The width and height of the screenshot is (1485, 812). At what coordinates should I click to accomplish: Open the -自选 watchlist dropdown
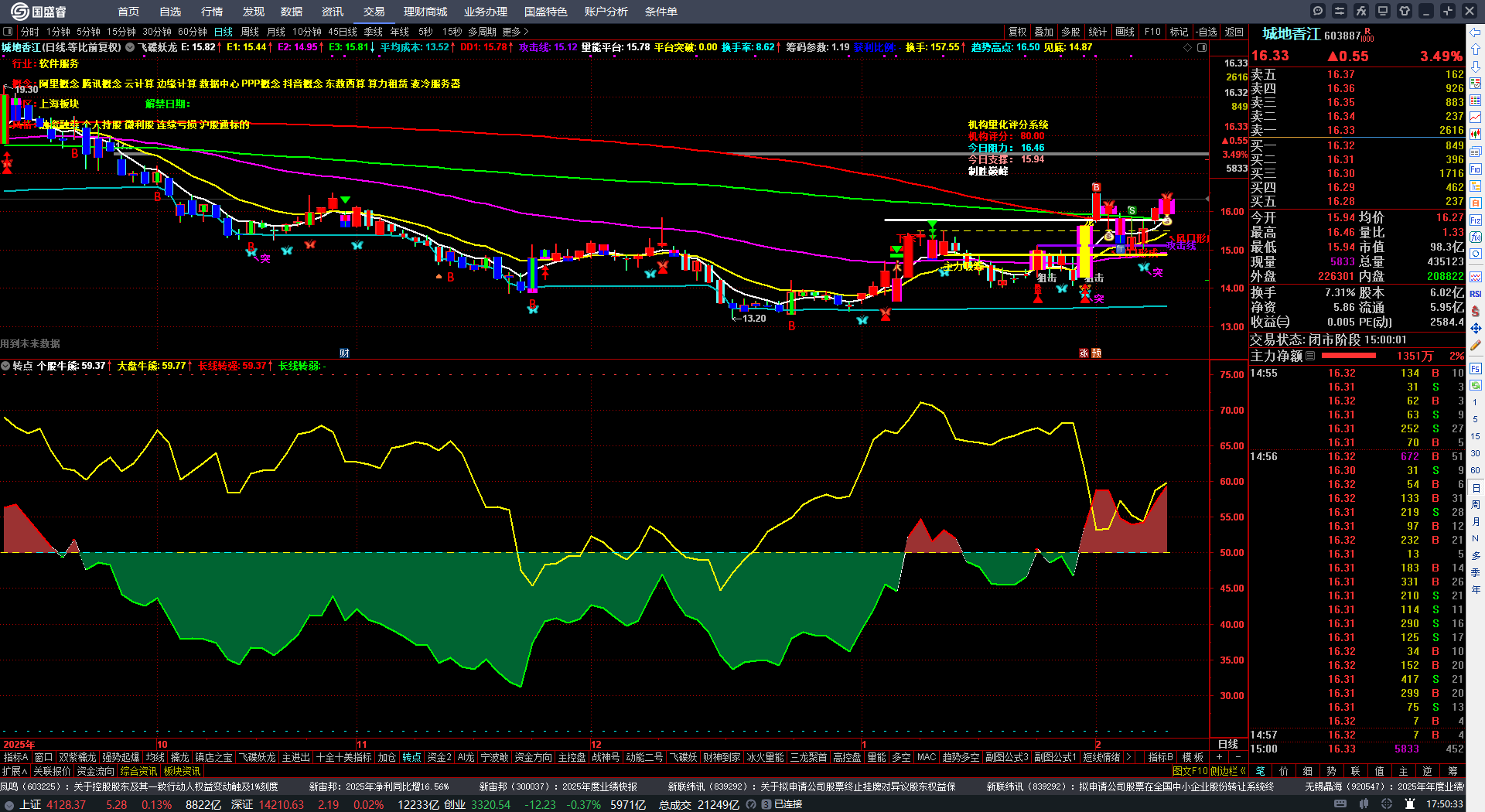1206,32
